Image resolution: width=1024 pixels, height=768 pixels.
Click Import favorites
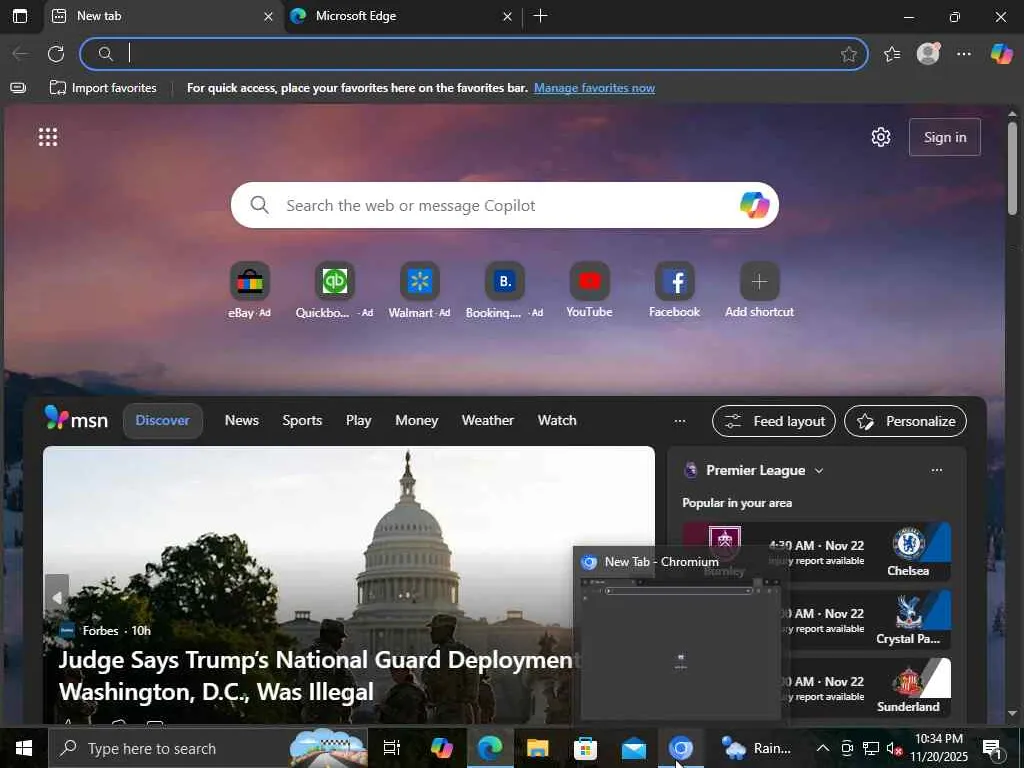[x=103, y=88]
